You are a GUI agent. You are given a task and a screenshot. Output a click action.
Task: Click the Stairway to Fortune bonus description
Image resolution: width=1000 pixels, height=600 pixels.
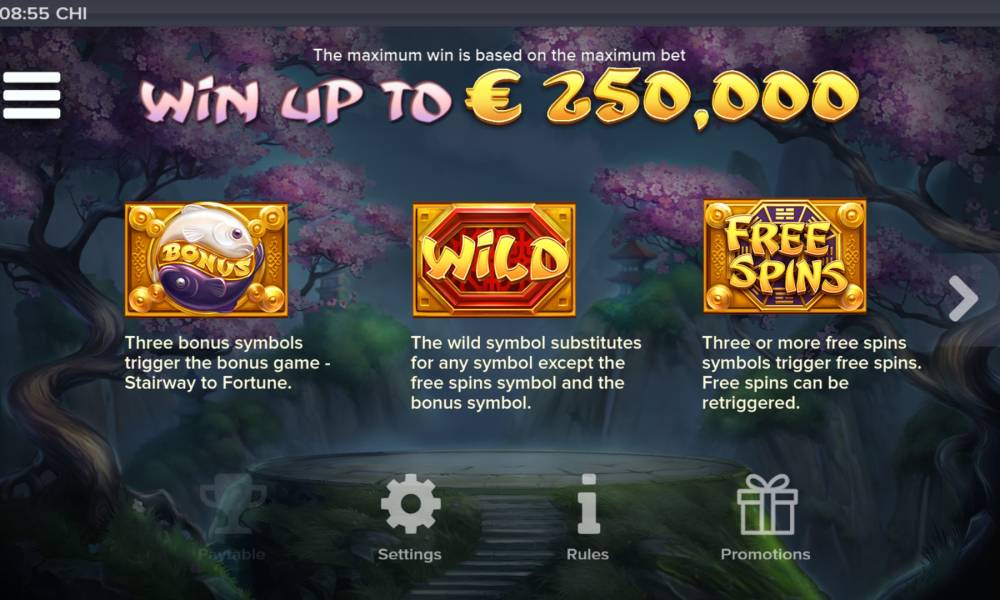[x=227, y=363]
